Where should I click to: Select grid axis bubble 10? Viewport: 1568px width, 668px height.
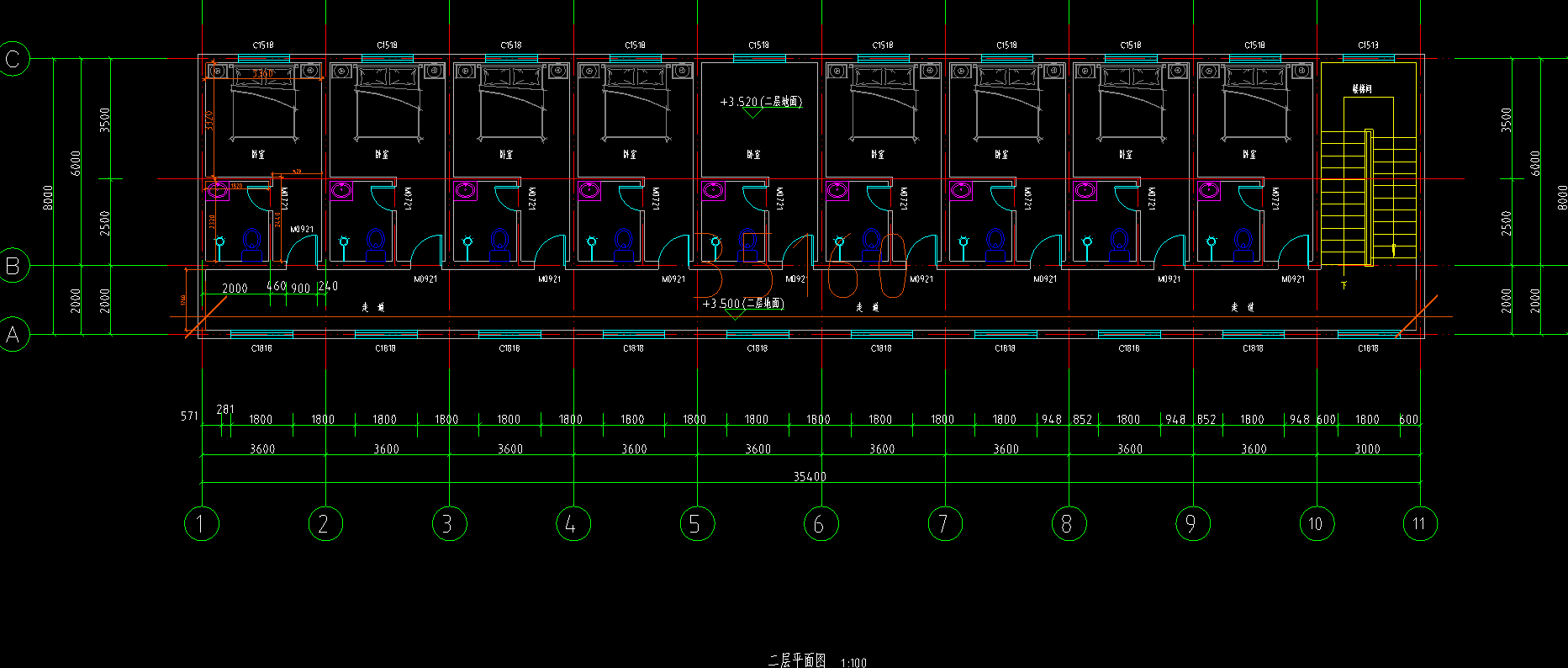tap(1316, 524)
